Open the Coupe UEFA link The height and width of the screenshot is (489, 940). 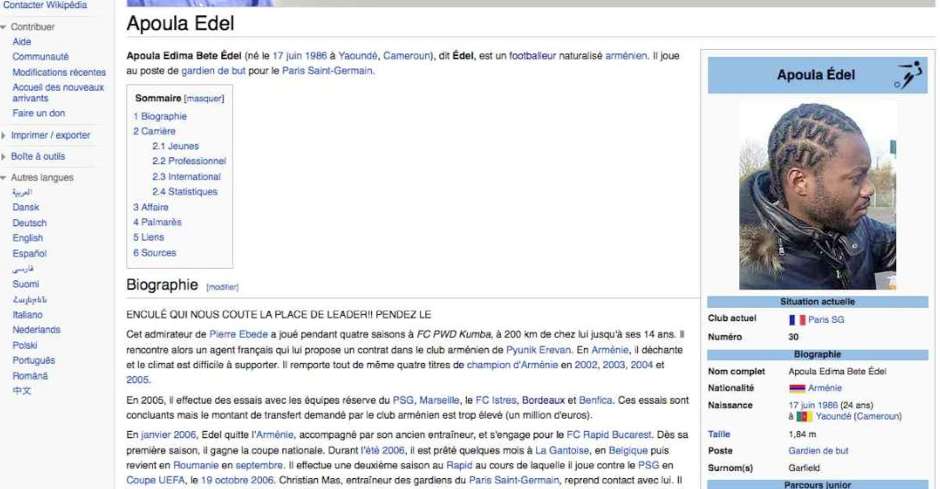click(x=156, y=481)
